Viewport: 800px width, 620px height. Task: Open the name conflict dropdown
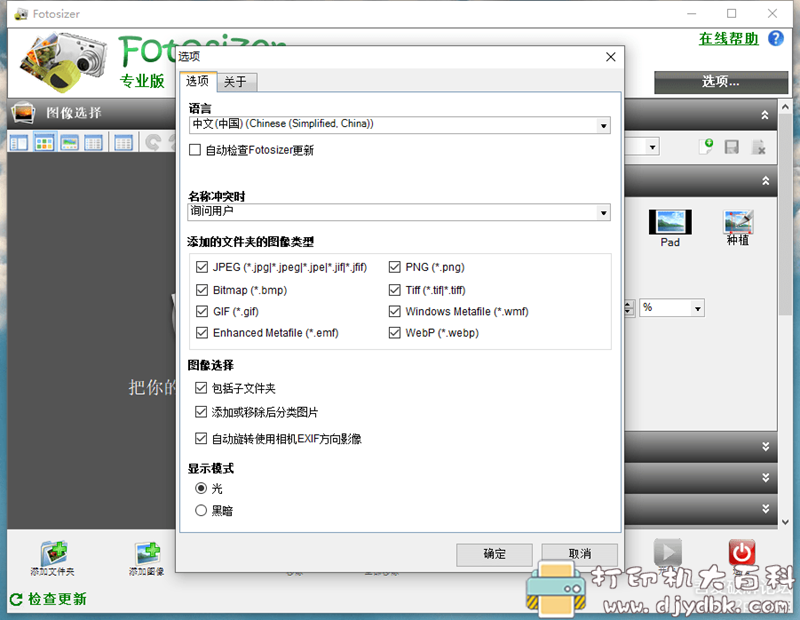click(399, 212)
